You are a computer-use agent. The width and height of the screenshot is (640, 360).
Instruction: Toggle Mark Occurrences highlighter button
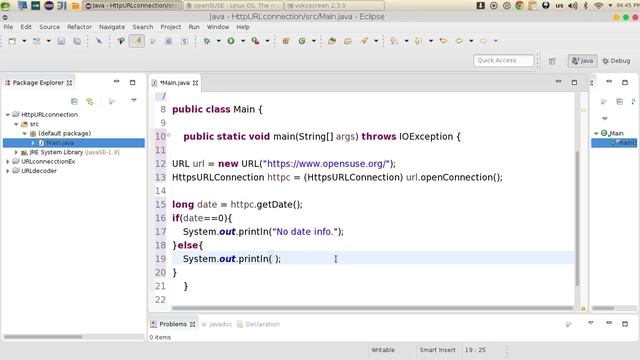[x=137, y=41]
